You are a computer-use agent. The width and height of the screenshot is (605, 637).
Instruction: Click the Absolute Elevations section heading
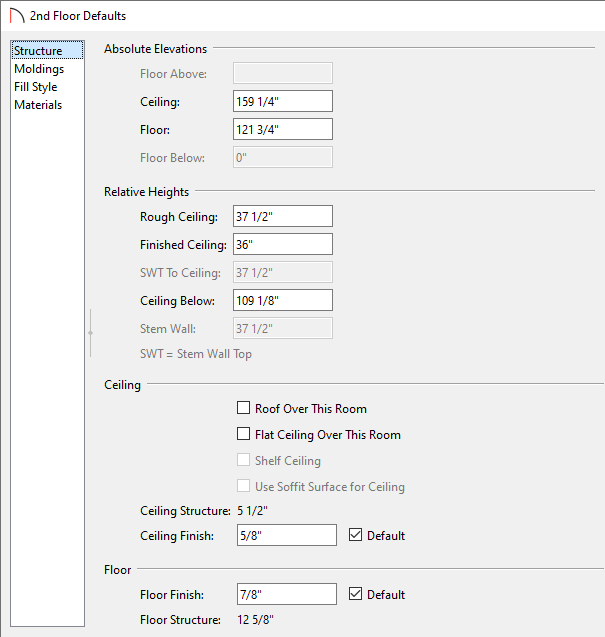155,49
